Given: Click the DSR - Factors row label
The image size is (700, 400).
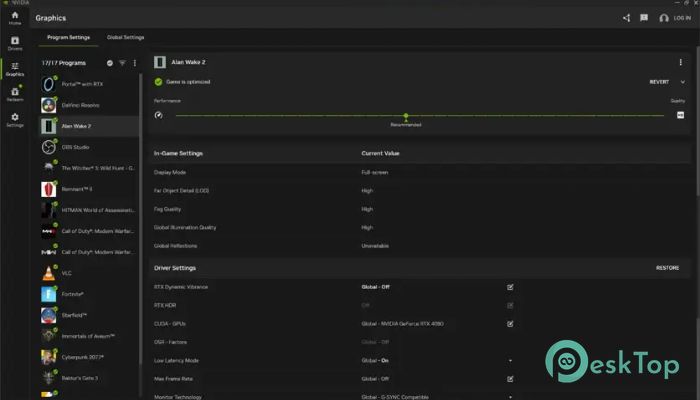Looking at the screenshot, I should coord(170,342).
